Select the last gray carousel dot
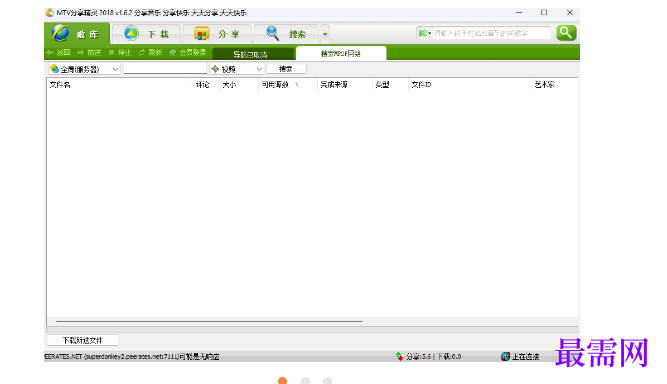Screen dimensions: 667x384 coord(327,380)
